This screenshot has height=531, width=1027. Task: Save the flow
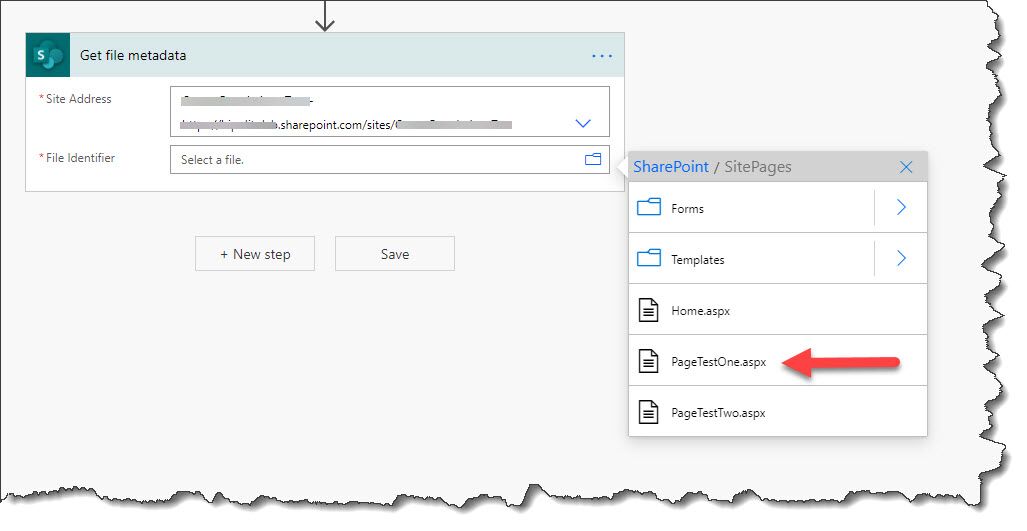[394, 254]
